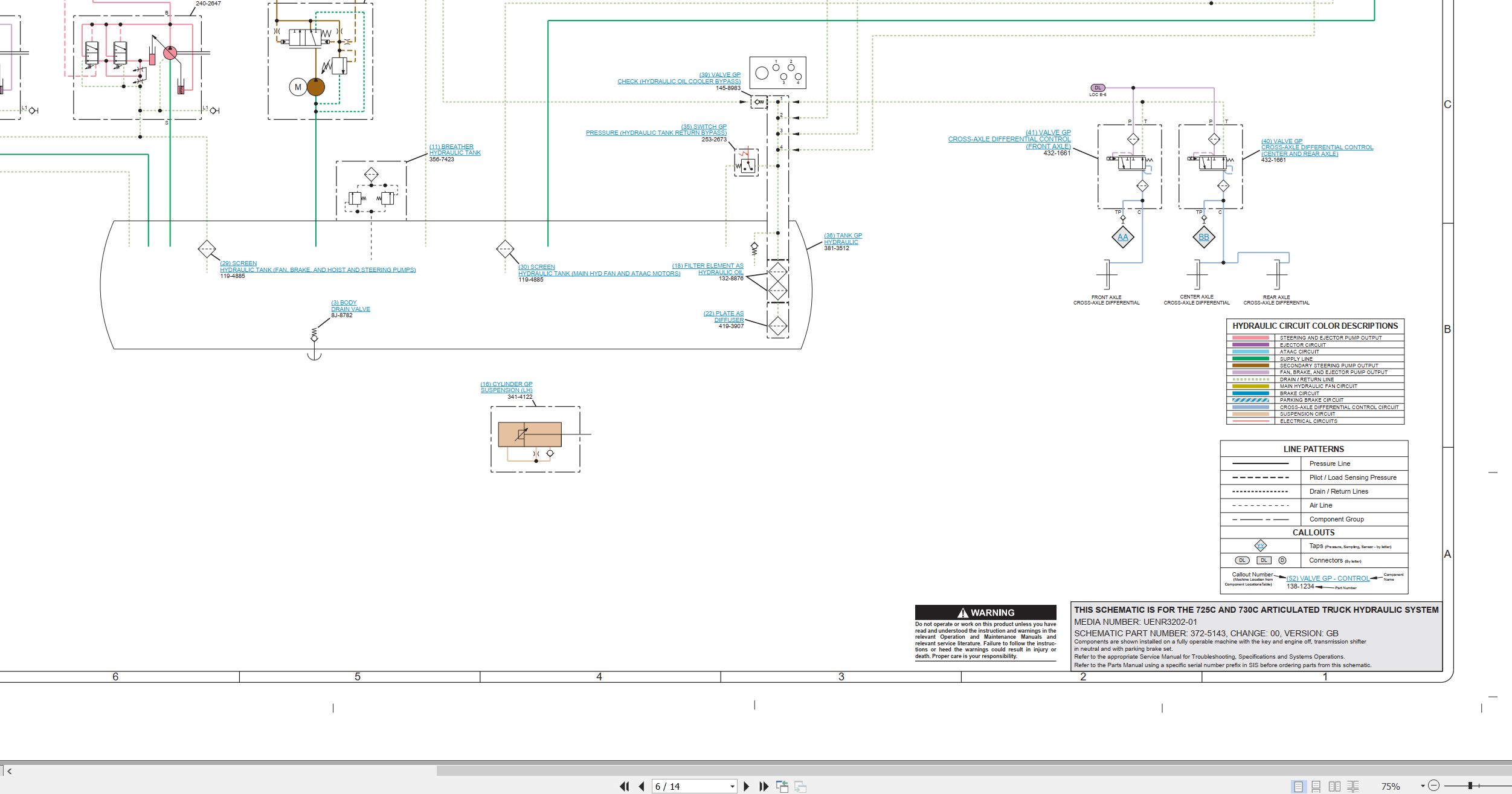
Task: Switch to single page layout
Action: [1298, 786]
